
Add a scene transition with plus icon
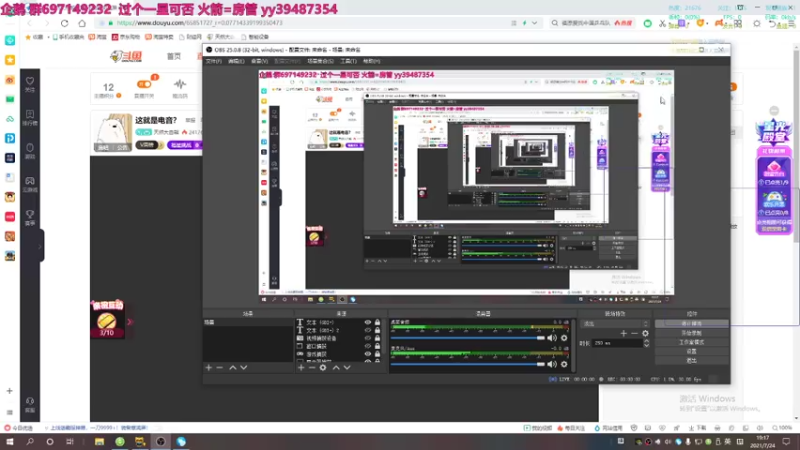623,333
